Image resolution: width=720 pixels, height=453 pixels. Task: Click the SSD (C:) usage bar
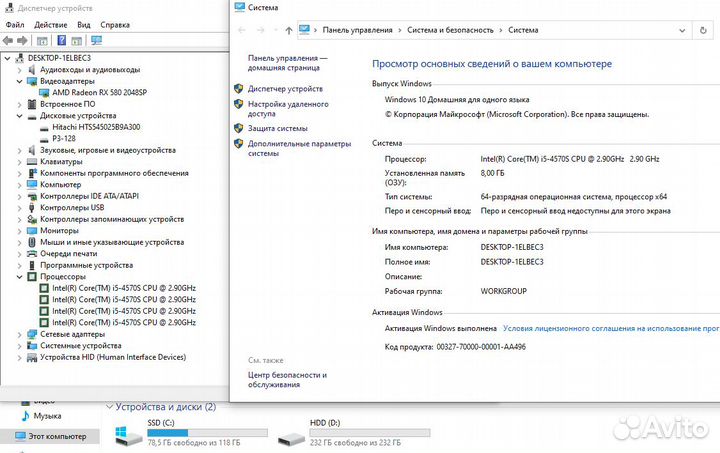(208, 433)
